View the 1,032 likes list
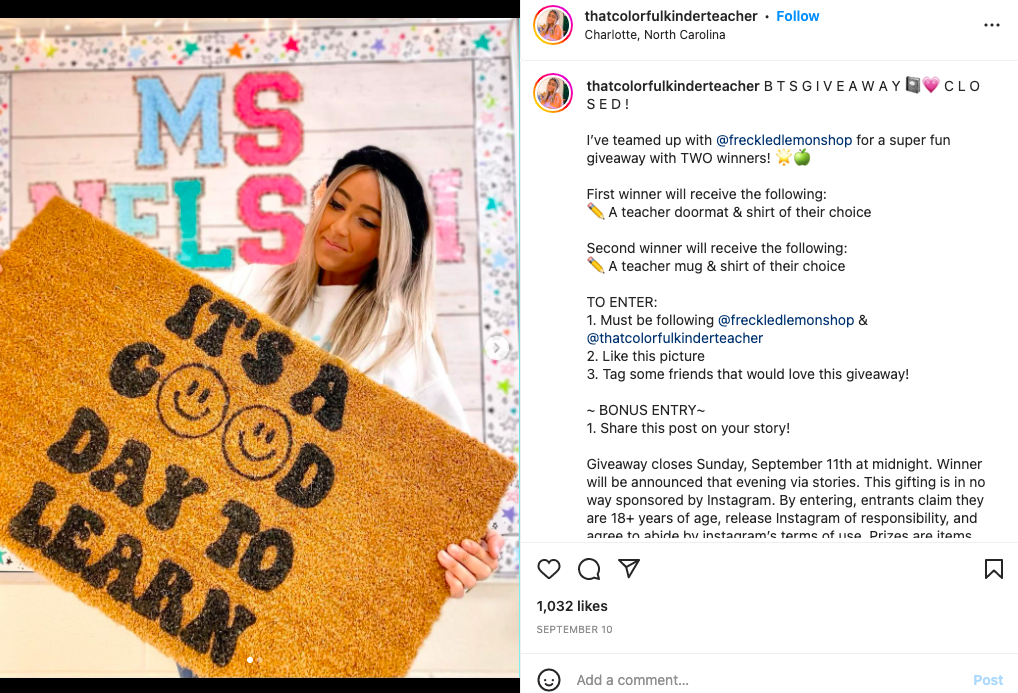This screenshot has height=693, width=1018. click(572, 606)
